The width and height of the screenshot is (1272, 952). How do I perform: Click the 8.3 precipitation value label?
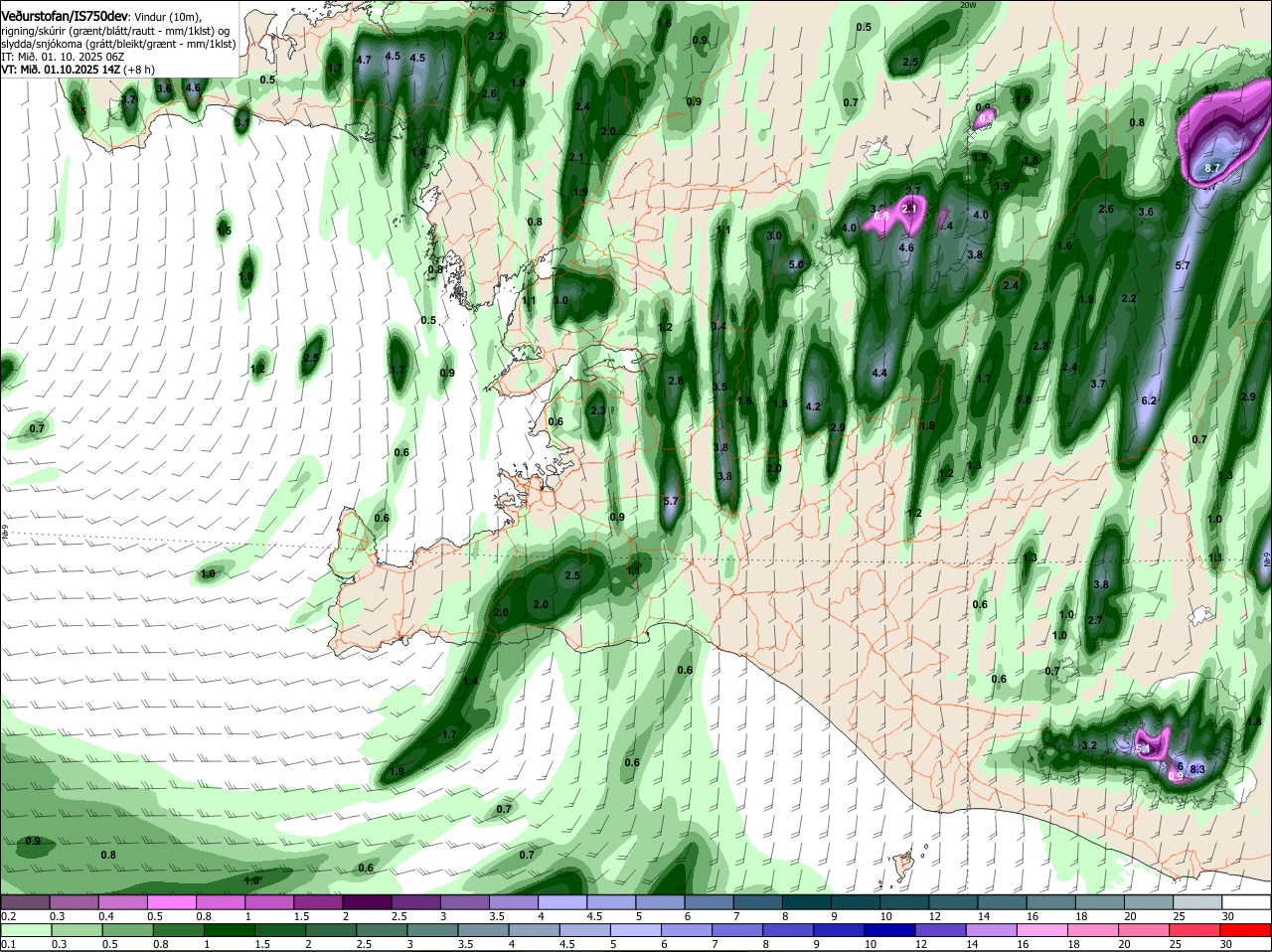(1196, 768)
